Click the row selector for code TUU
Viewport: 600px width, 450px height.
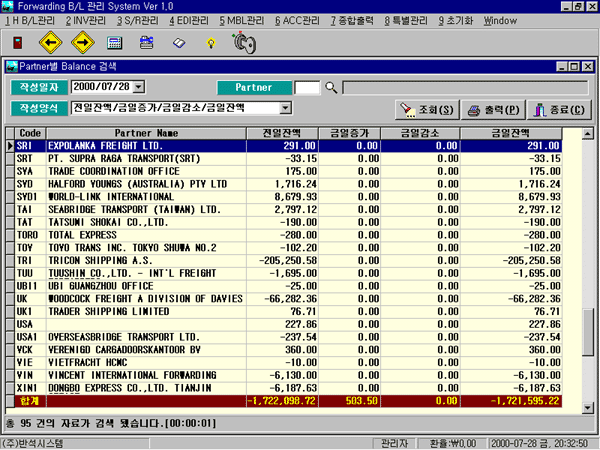[10, 273]
